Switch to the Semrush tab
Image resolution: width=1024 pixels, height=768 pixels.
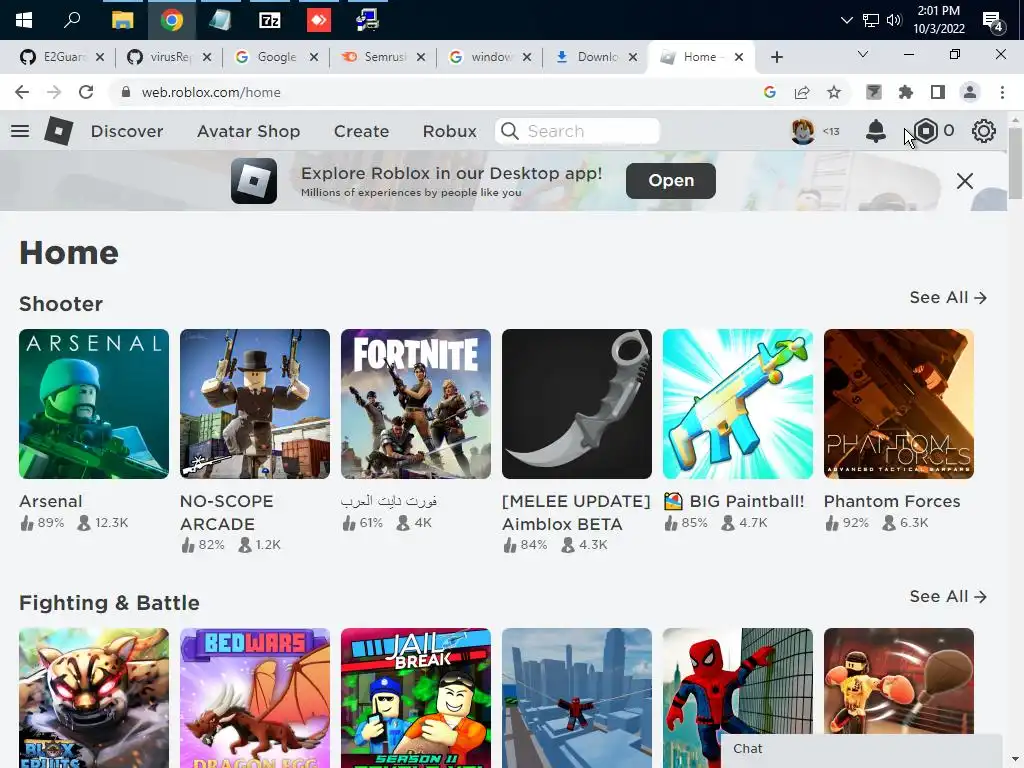click(x=384, y=57)
